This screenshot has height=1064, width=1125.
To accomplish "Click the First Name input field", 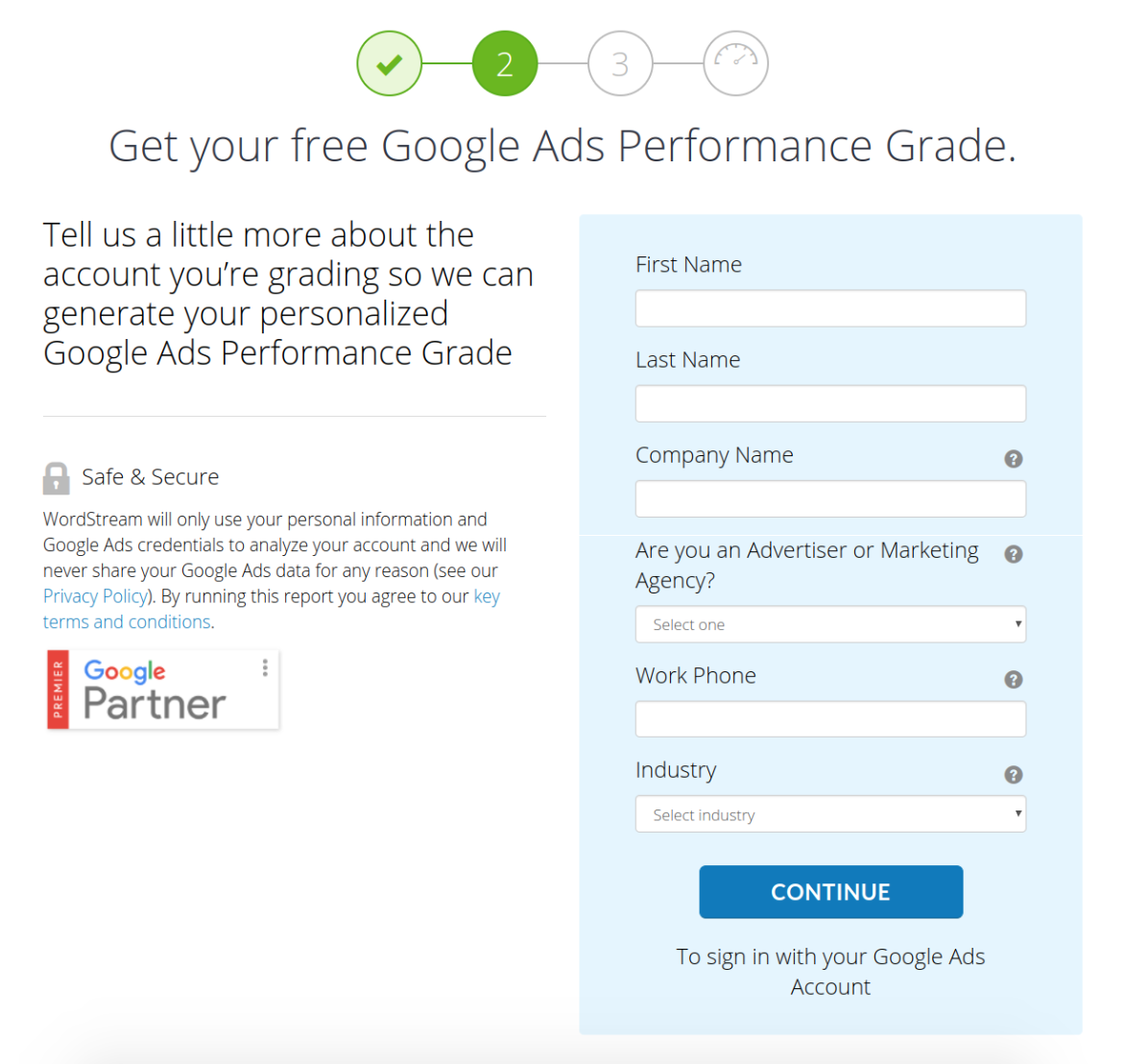I will pos(830,308).
